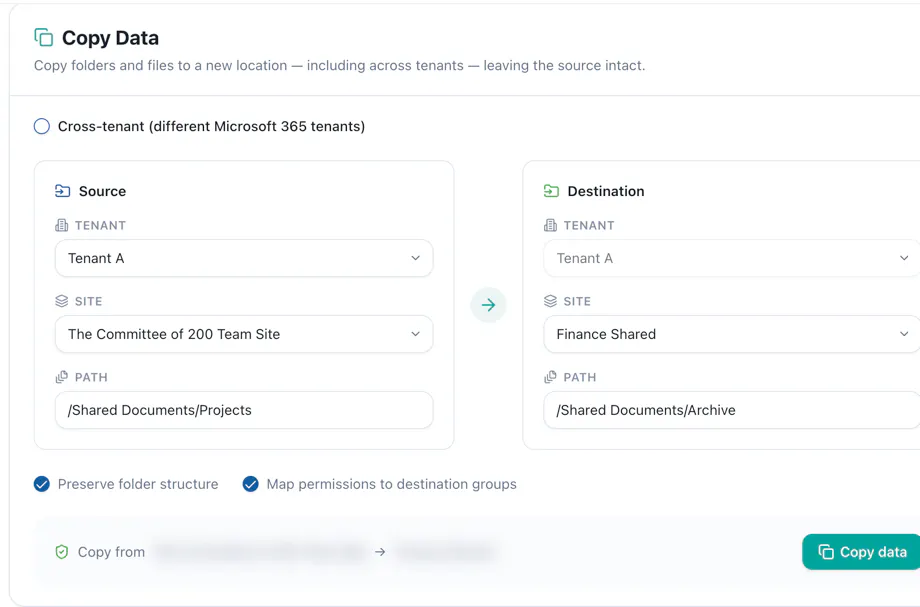The image size is (920, 607).
Task: Click the Destination heading text
Action: 606,191
